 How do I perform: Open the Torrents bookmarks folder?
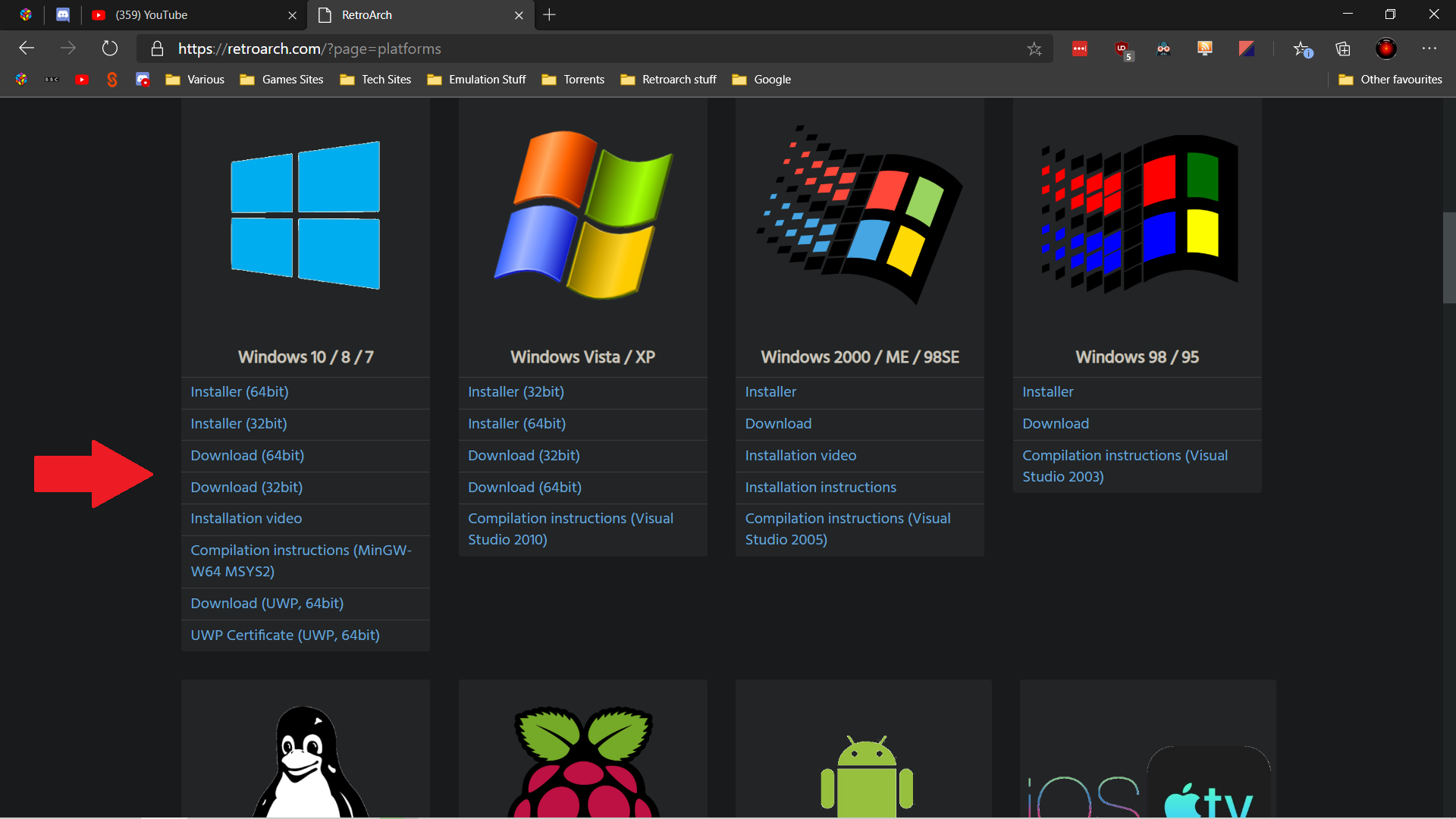point(573,80)
